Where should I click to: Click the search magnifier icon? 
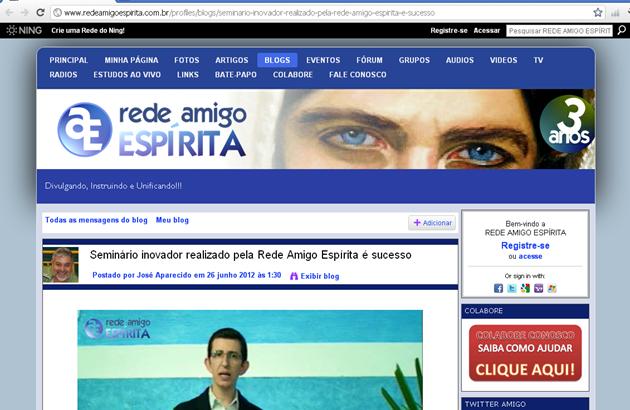point(622,30)
